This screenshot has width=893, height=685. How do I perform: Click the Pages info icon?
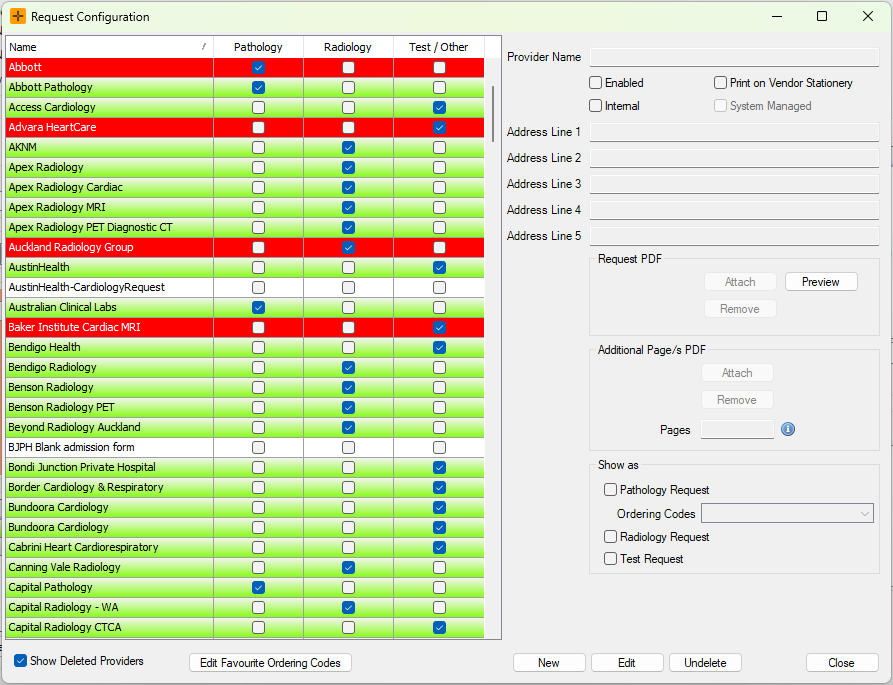coord(788,429)
